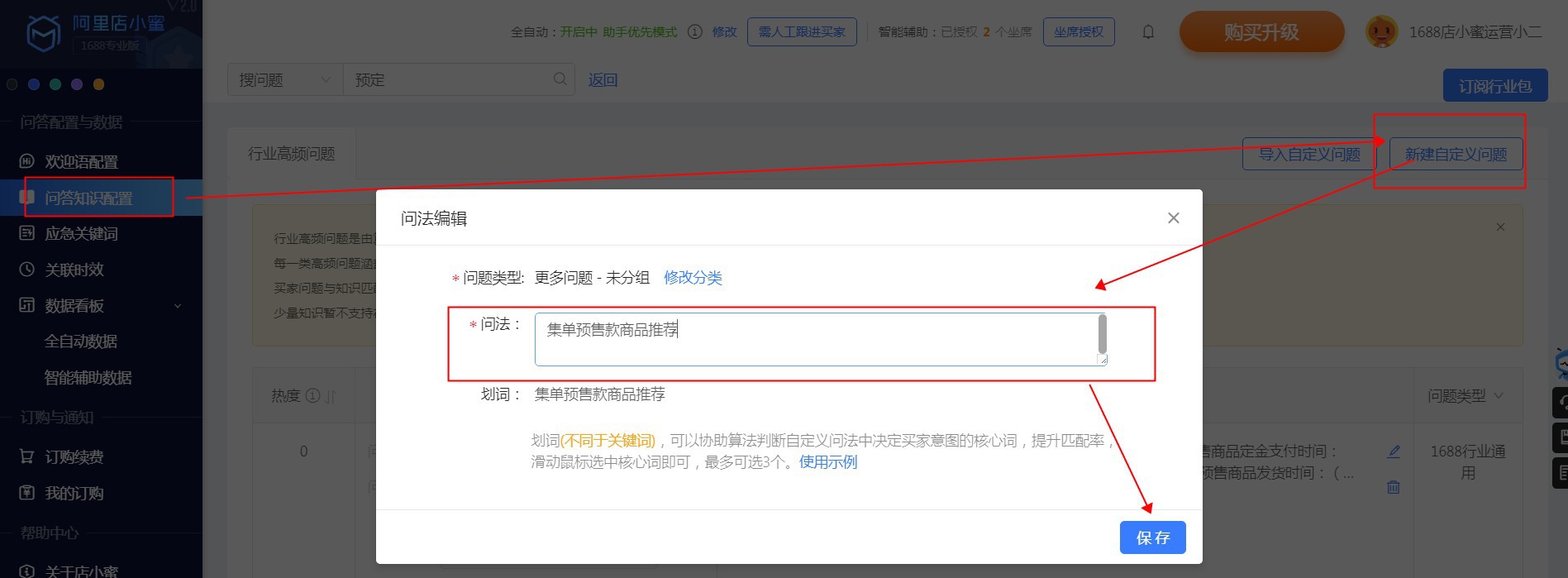Image resolution: width=1568 pixels, height=578 pixels.
Task: Click the user avatar icon
Action: tap(1381, 32)
